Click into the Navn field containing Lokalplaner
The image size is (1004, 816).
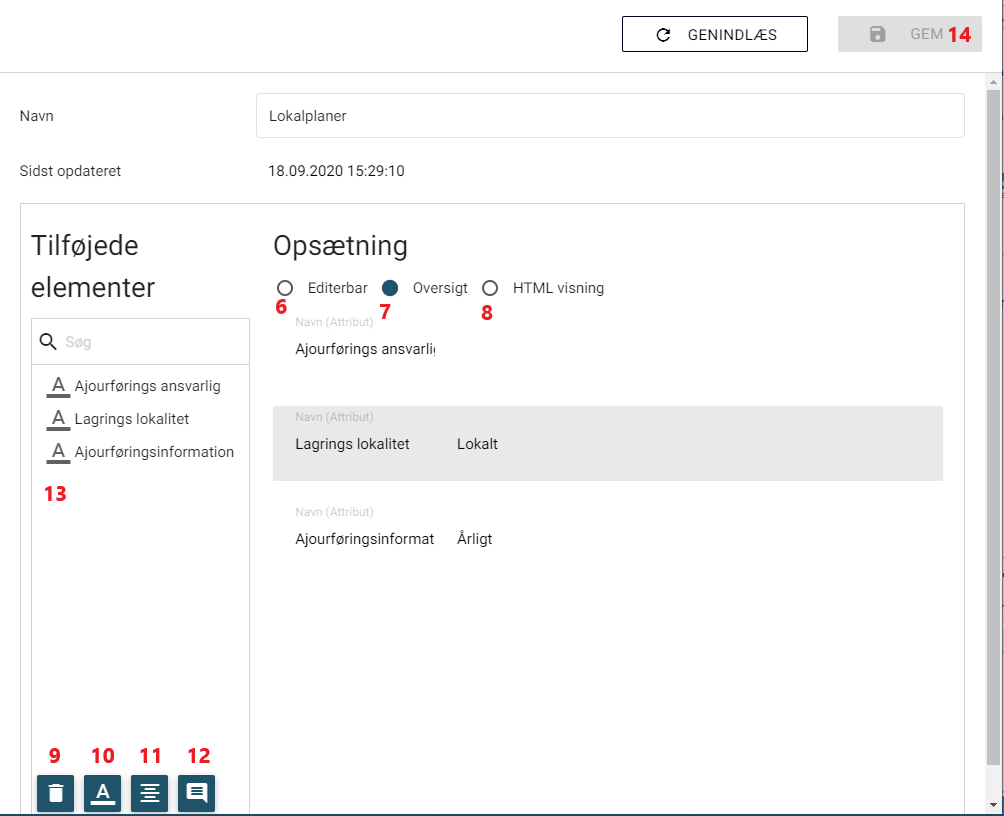pos(610,116)
